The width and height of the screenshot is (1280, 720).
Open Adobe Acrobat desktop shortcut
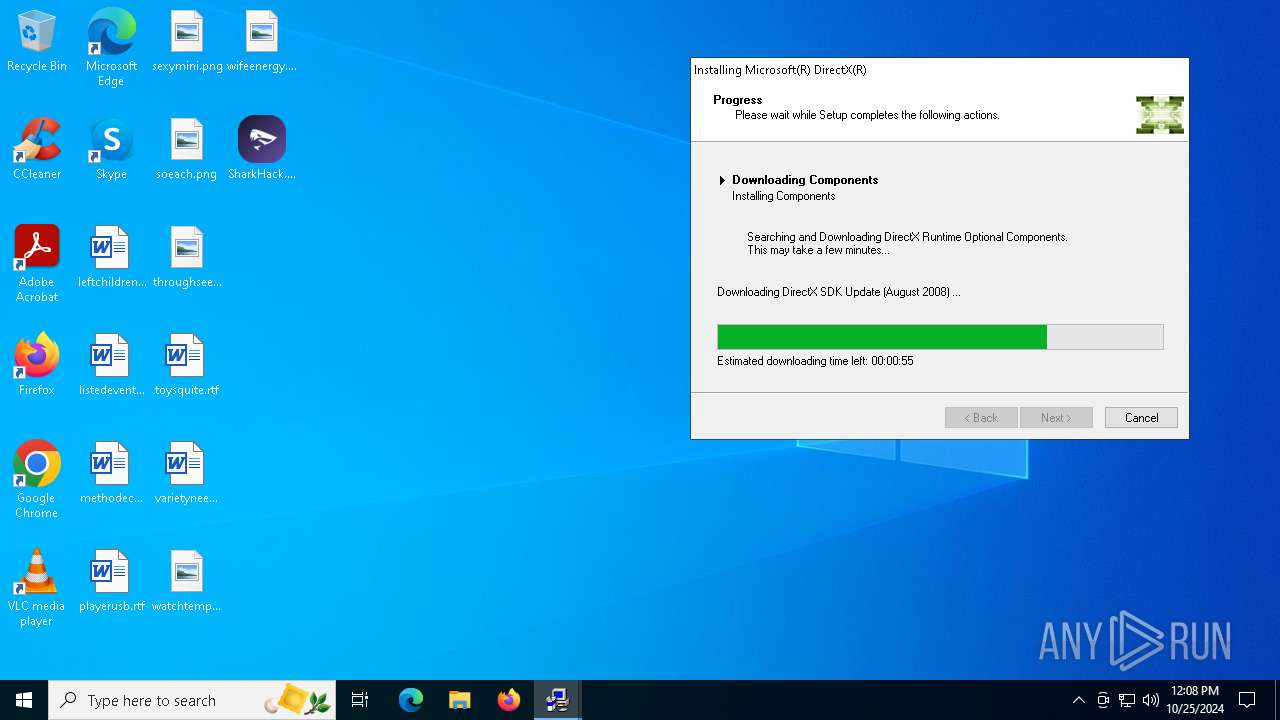(37, 263)
